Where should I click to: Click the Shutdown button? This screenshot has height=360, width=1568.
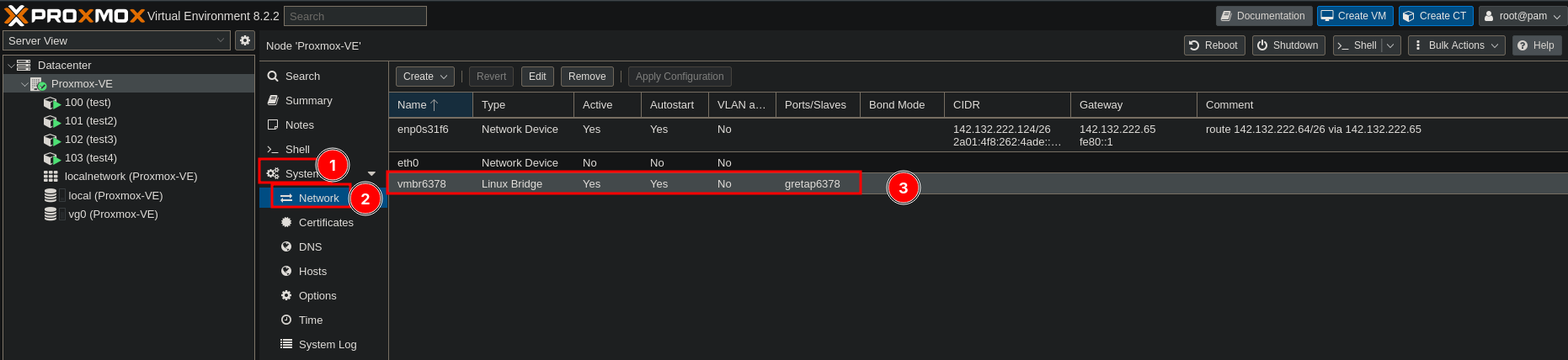[1288, 45]
